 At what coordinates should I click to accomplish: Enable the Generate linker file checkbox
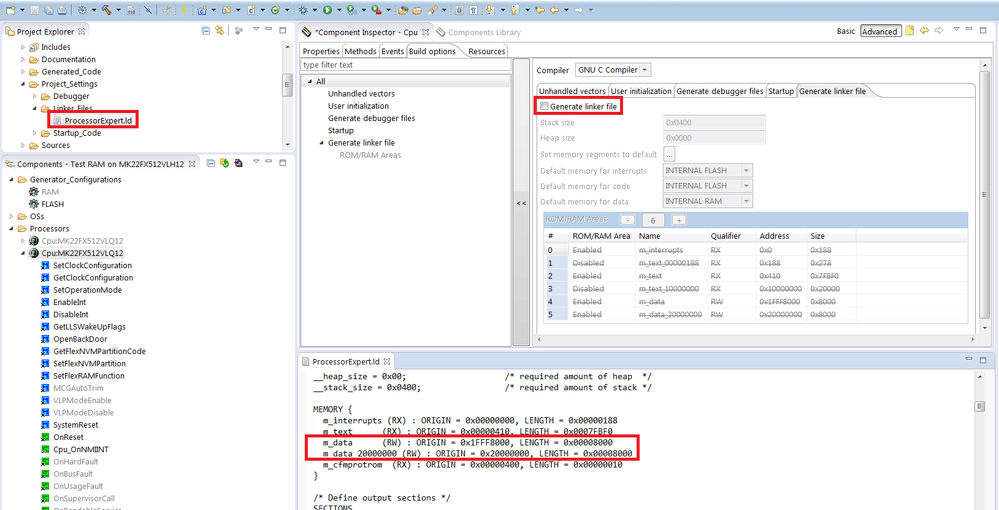(544, 106)
